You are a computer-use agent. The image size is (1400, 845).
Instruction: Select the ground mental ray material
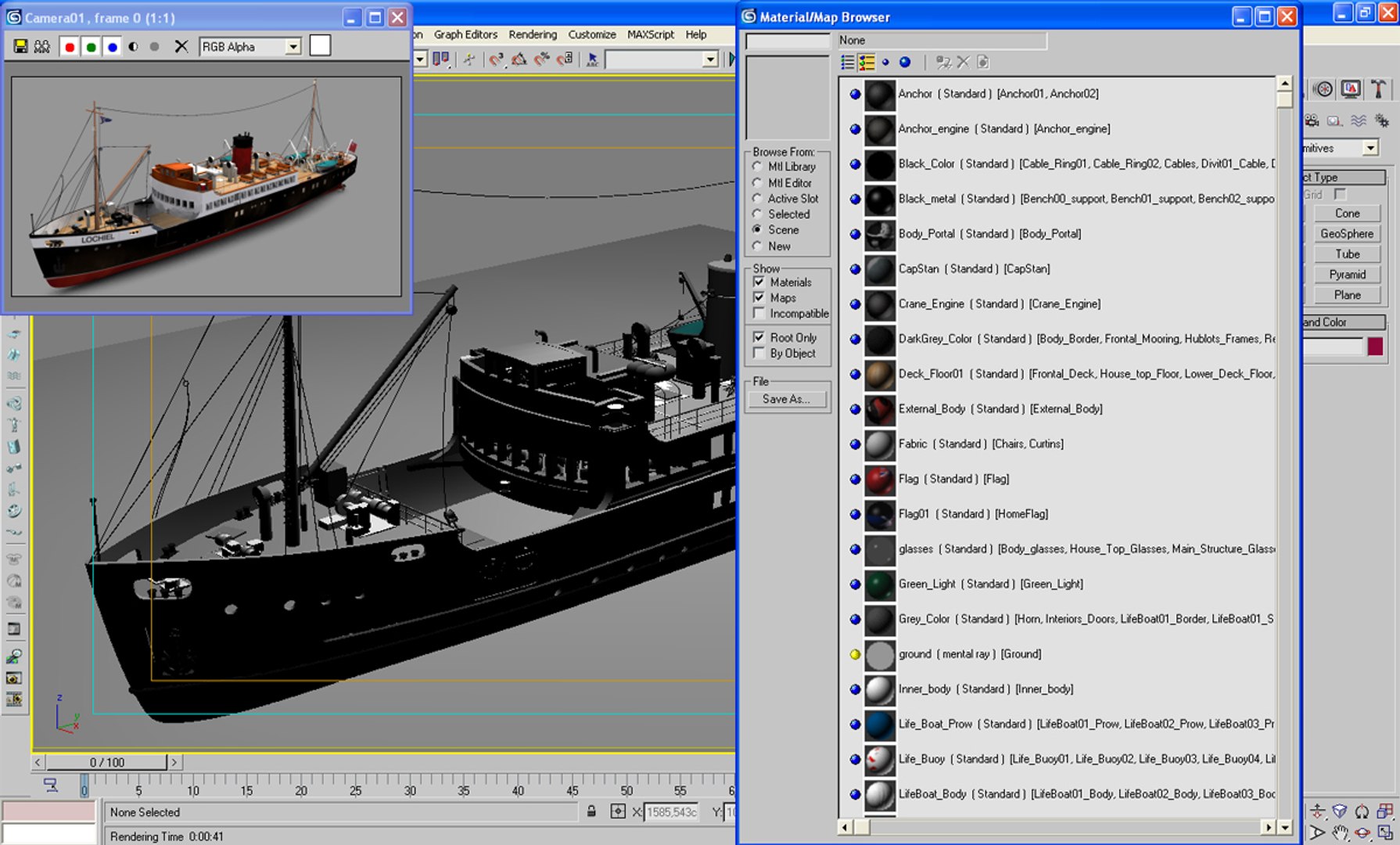pos(1062,654)
